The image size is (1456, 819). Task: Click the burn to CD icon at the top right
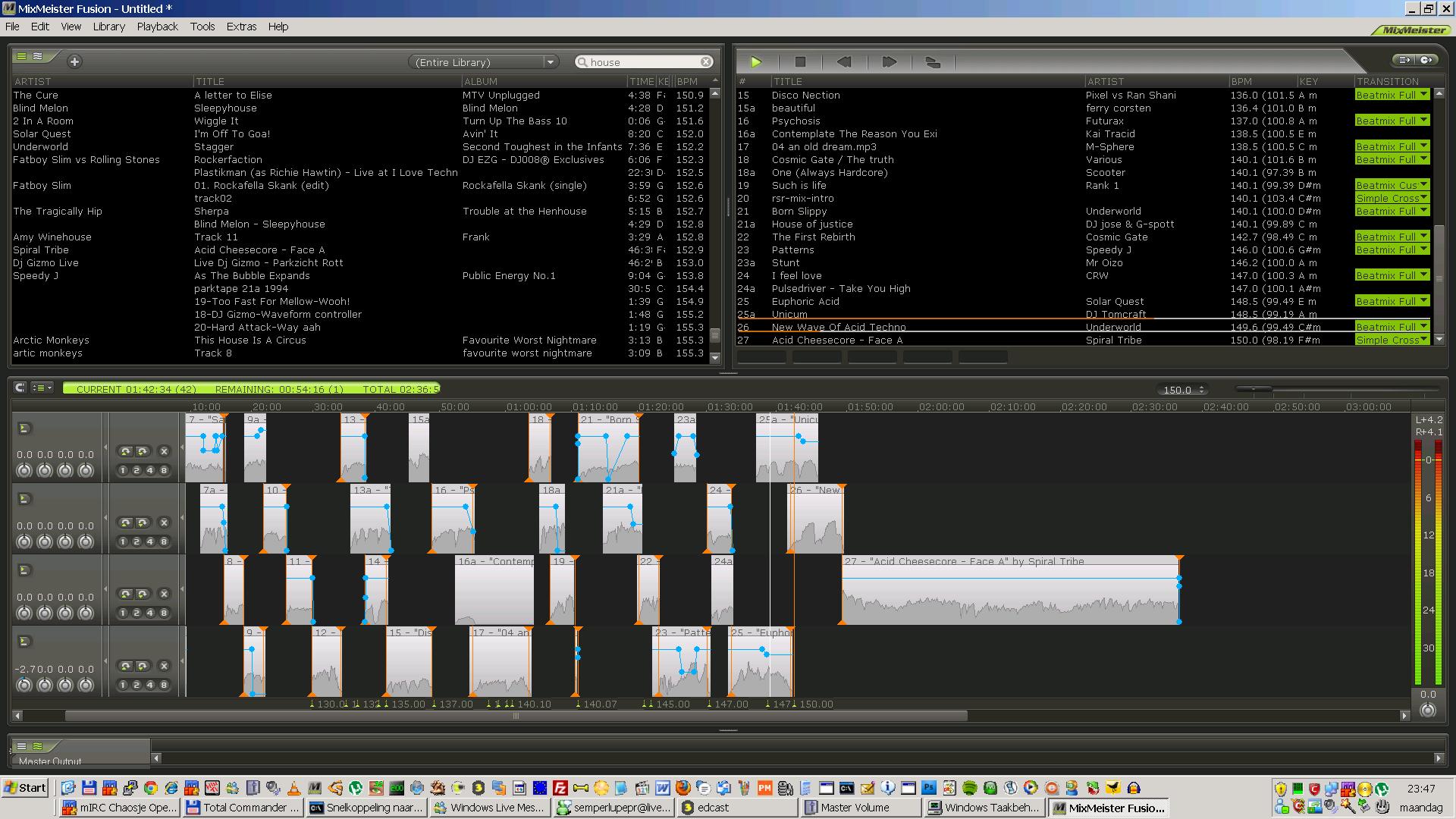point(1426,60)
